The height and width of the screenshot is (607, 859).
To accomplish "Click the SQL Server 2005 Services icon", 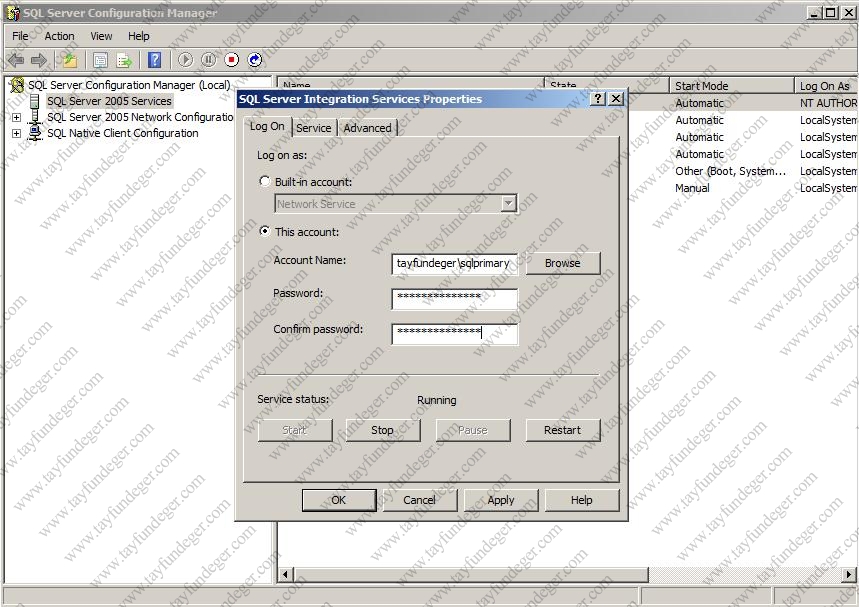I will (x=35, y=101).
